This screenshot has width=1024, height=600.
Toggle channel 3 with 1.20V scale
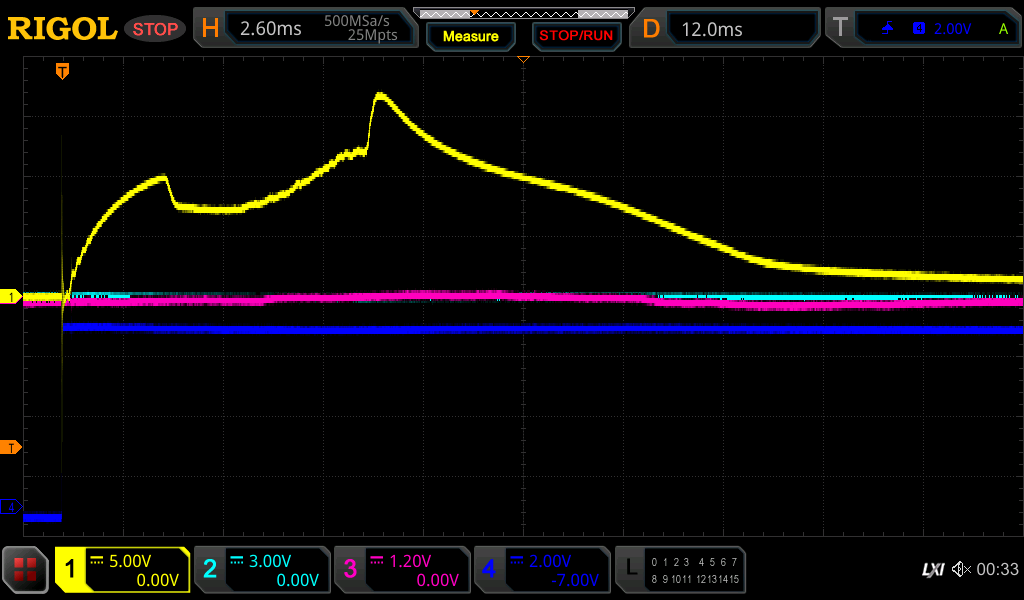(402, 570)
